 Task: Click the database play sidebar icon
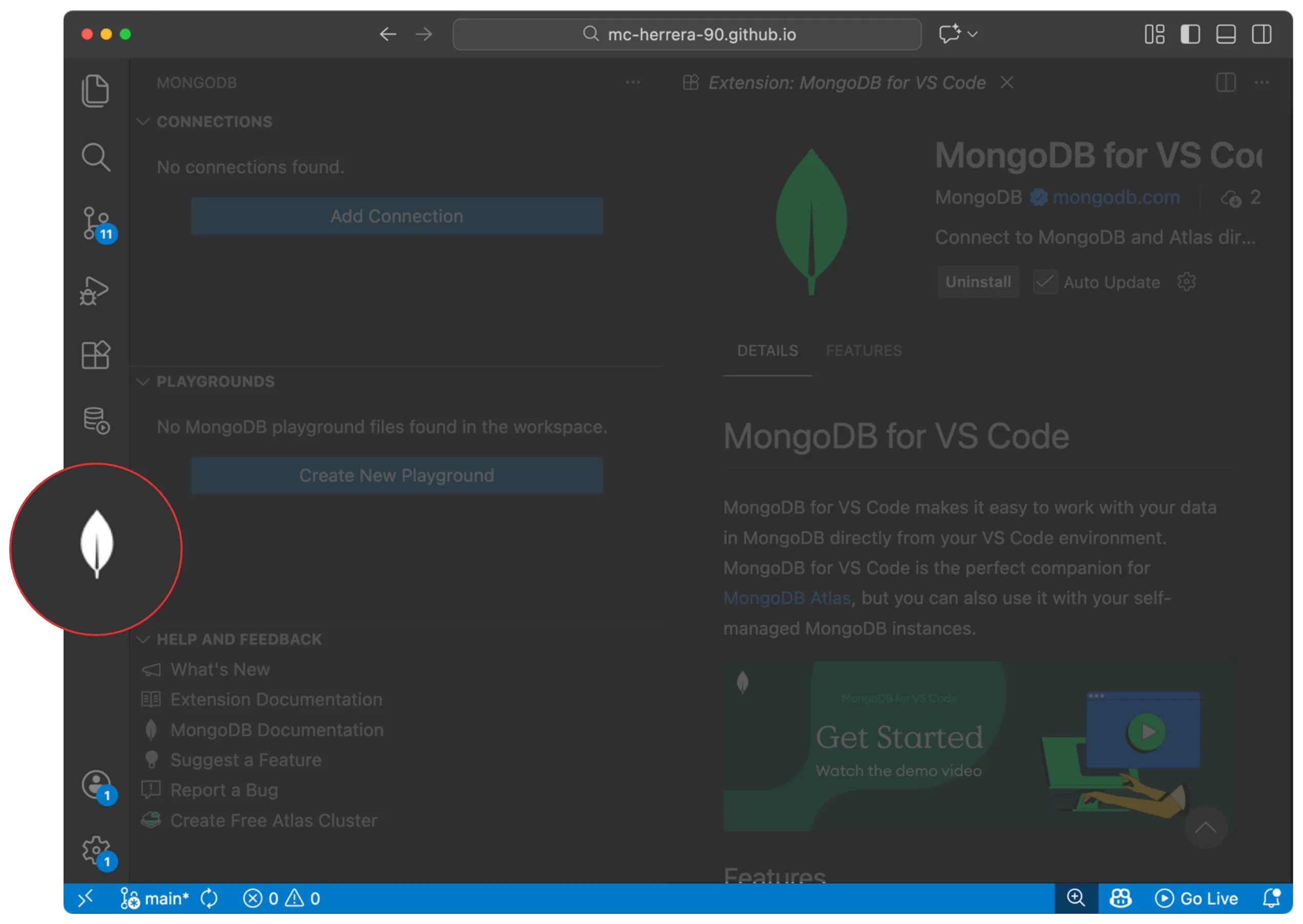point(95,421)
